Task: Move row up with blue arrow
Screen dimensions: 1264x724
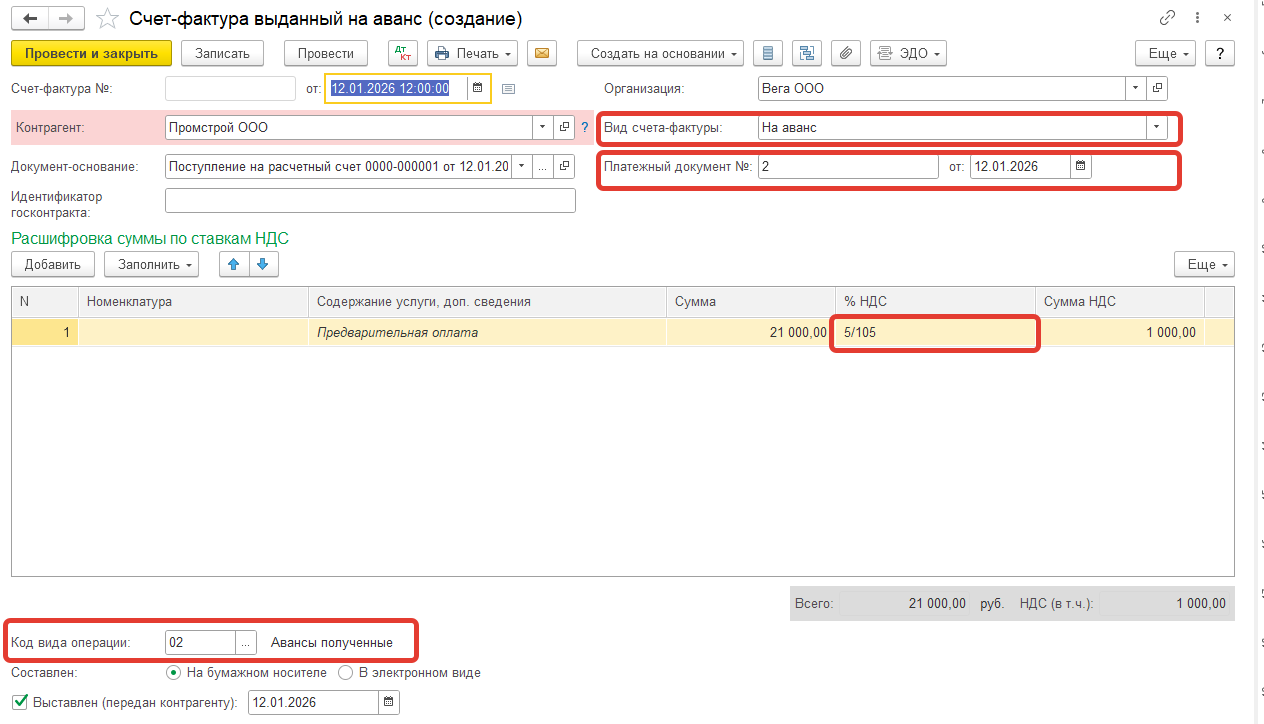Action: point(234,264)
